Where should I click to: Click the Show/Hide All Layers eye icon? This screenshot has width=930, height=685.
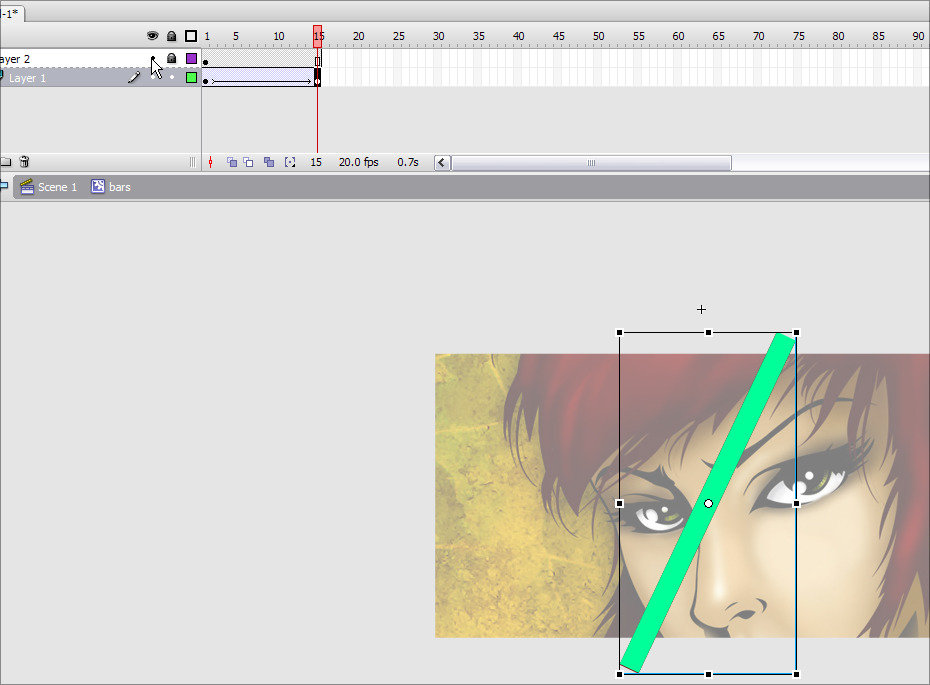[152, 36]
